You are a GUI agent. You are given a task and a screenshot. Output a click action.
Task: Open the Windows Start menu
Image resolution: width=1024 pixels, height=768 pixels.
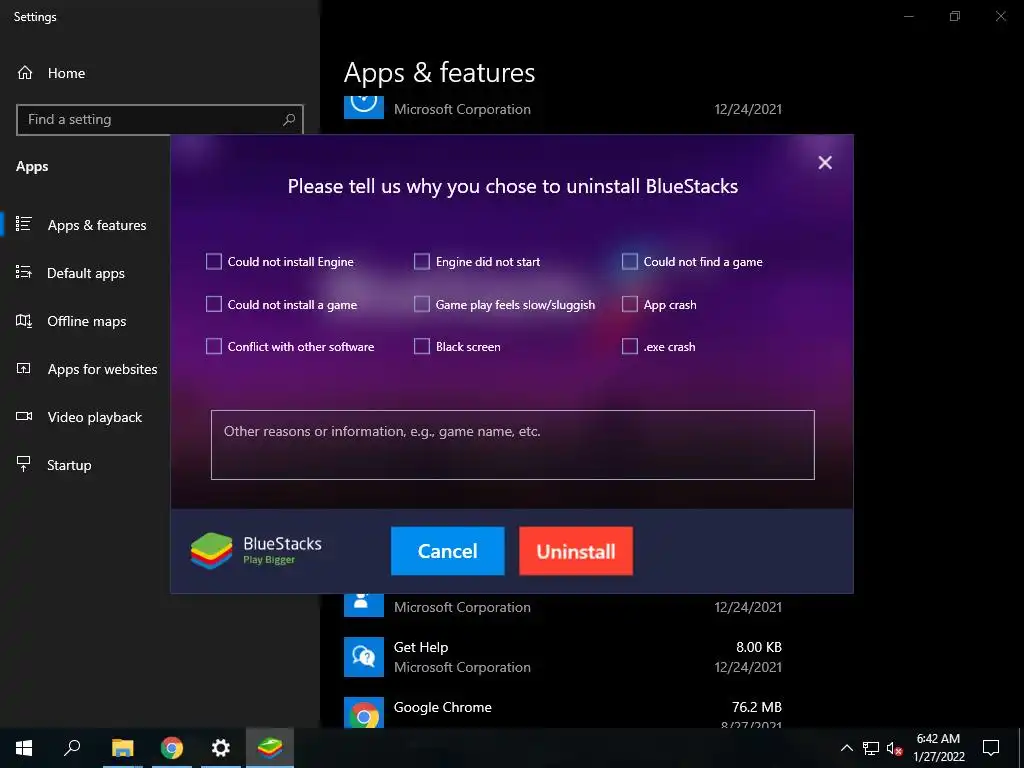24,748
